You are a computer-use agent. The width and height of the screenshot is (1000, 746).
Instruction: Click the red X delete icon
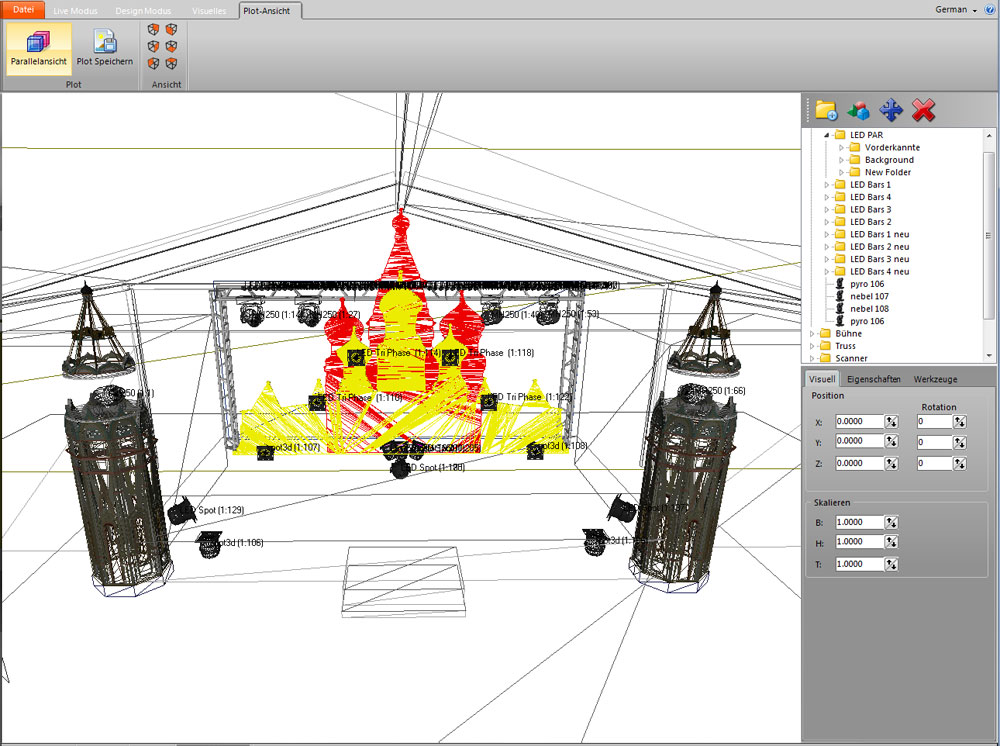[x=923, y=110]
